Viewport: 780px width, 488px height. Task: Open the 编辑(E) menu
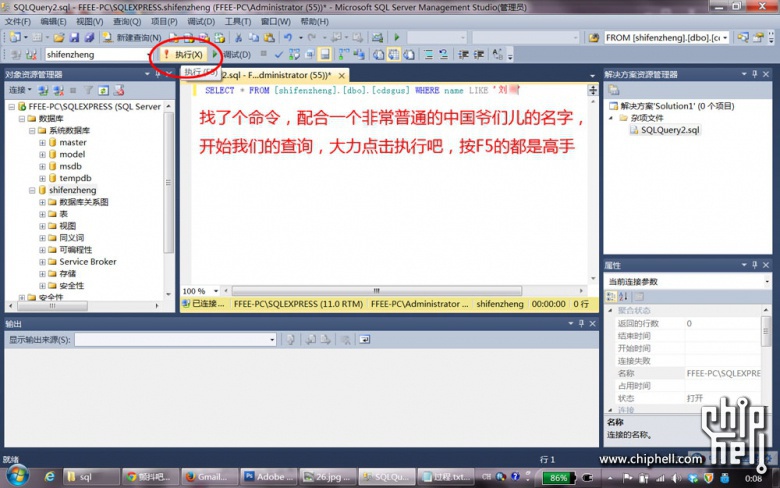[53, 21]
